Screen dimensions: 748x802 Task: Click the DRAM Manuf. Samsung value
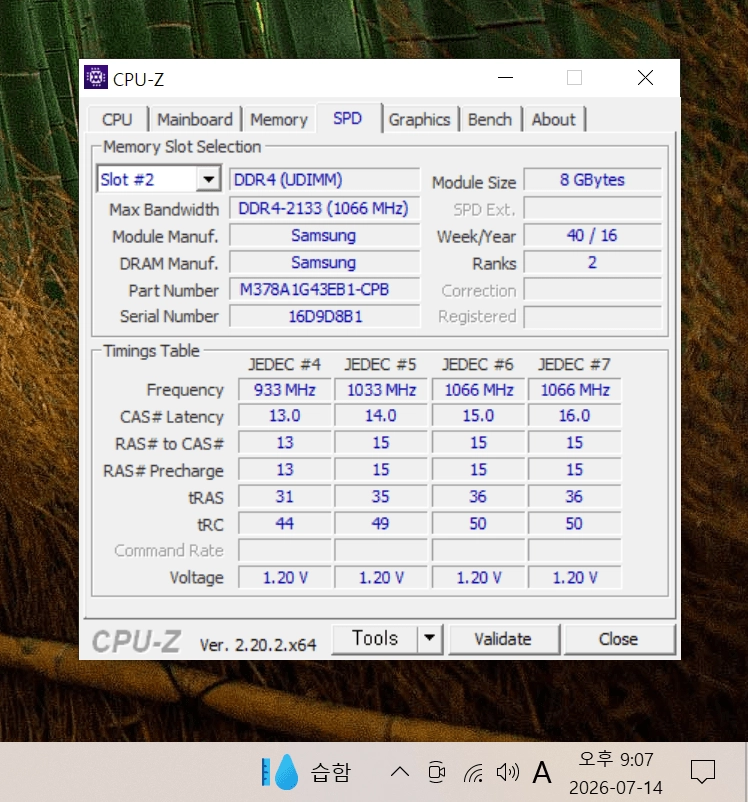point(324,262)
